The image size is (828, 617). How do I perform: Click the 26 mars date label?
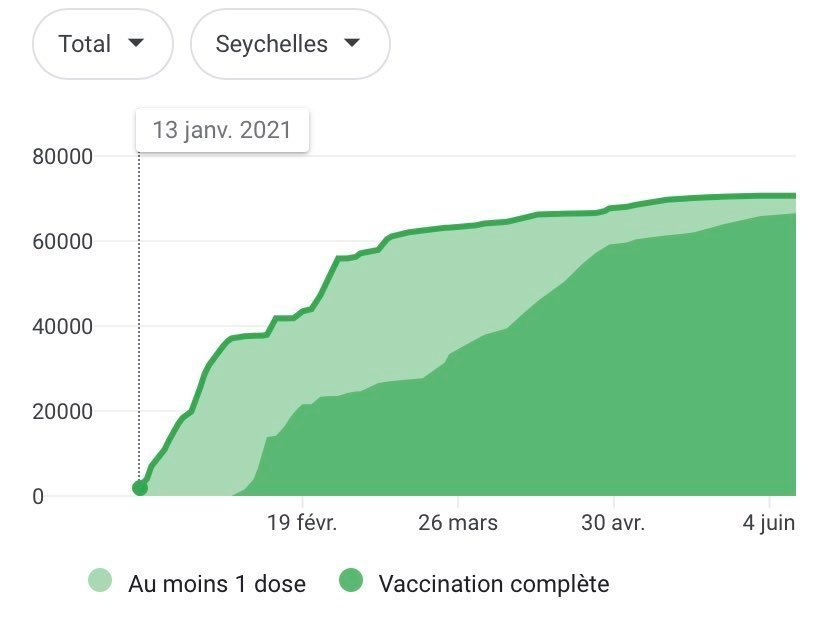[x=457, y=523]
